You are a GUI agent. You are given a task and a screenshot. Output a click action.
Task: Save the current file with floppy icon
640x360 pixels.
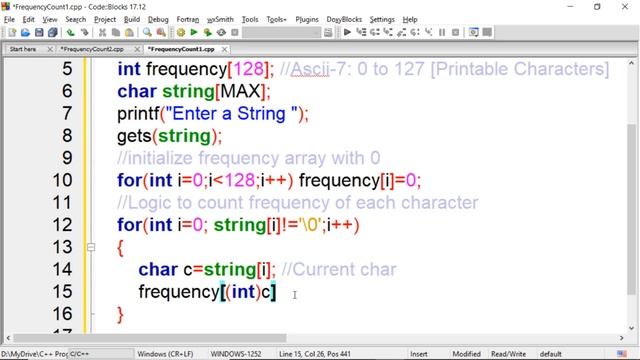coord(39,32)
